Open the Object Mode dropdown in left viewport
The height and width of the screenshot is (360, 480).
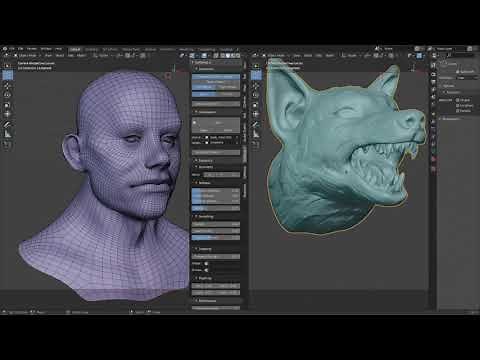28,55
